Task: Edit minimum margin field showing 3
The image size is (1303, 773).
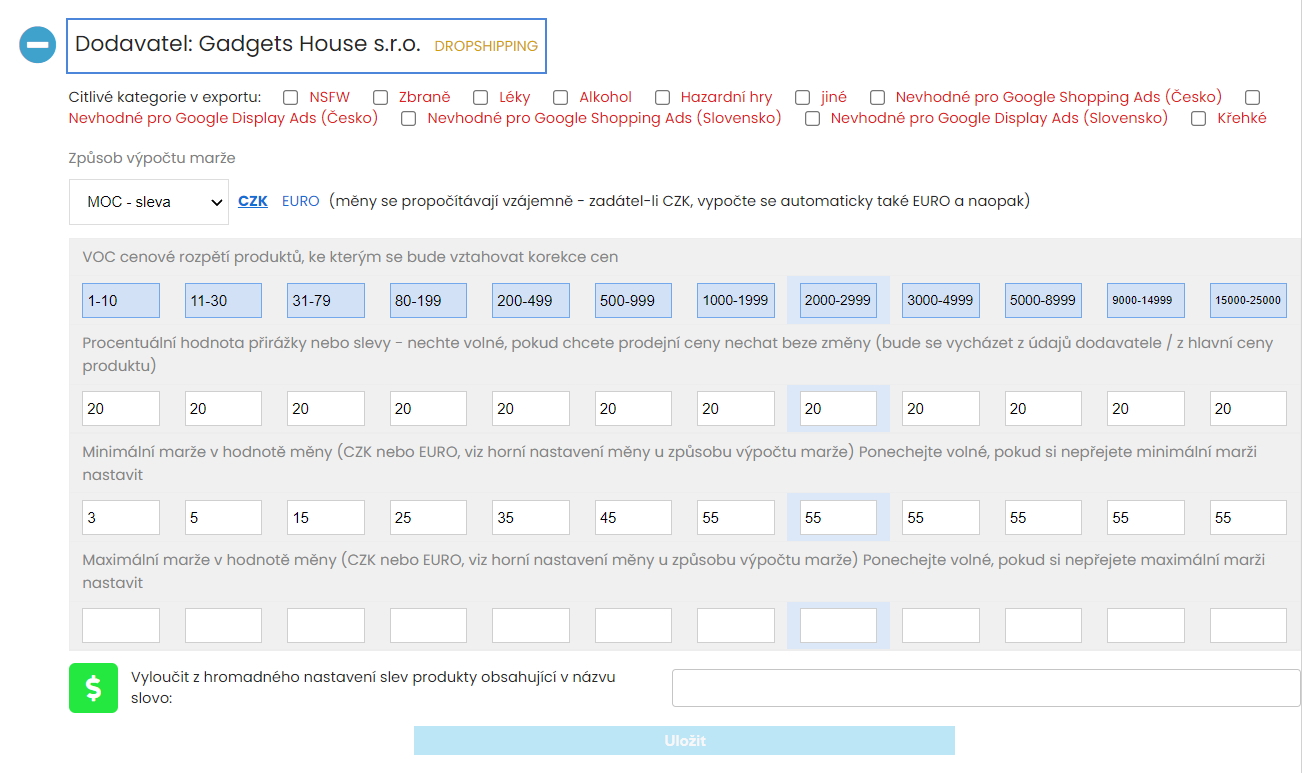Action: point(121,517)
